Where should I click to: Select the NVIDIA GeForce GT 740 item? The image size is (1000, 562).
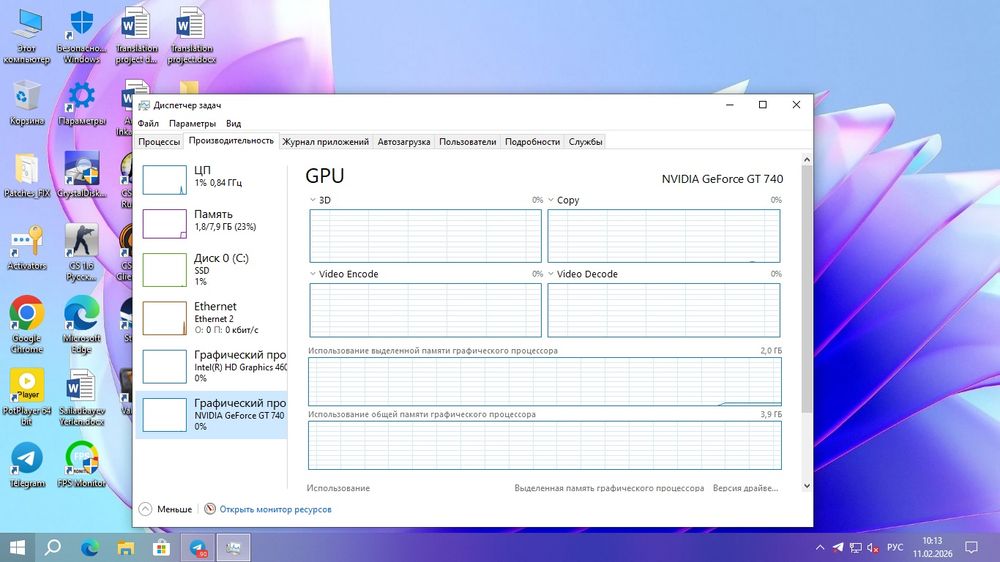click(x=211, y=415)
